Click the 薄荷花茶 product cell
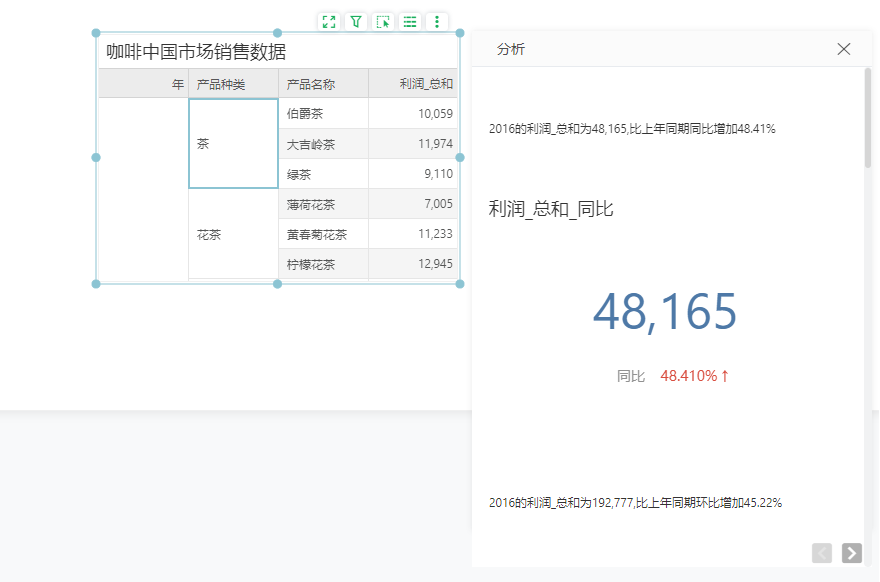This screenshot has height=582, width=880. click(x=323, y=204)
